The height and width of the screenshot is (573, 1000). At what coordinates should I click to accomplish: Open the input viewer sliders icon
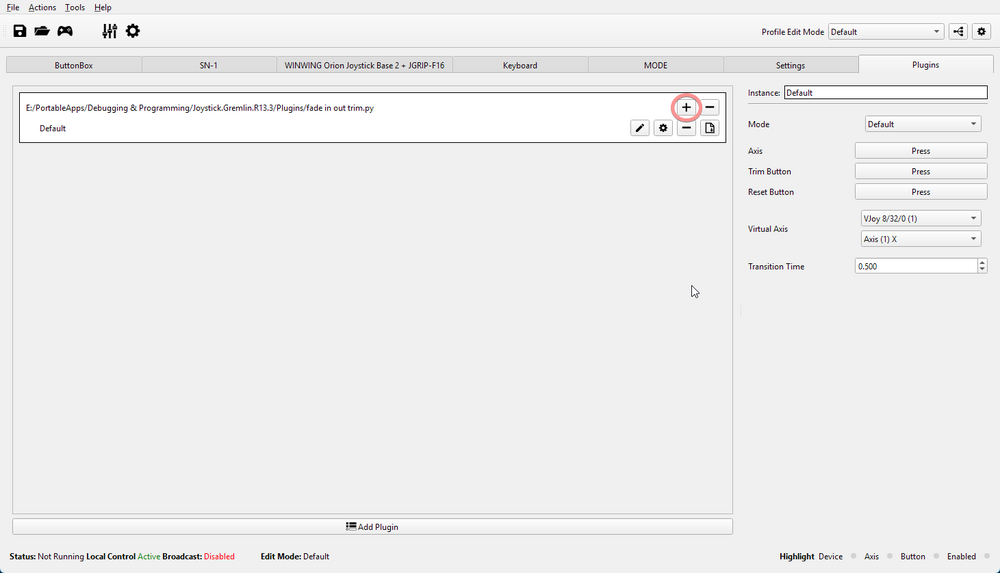(110, 31)
